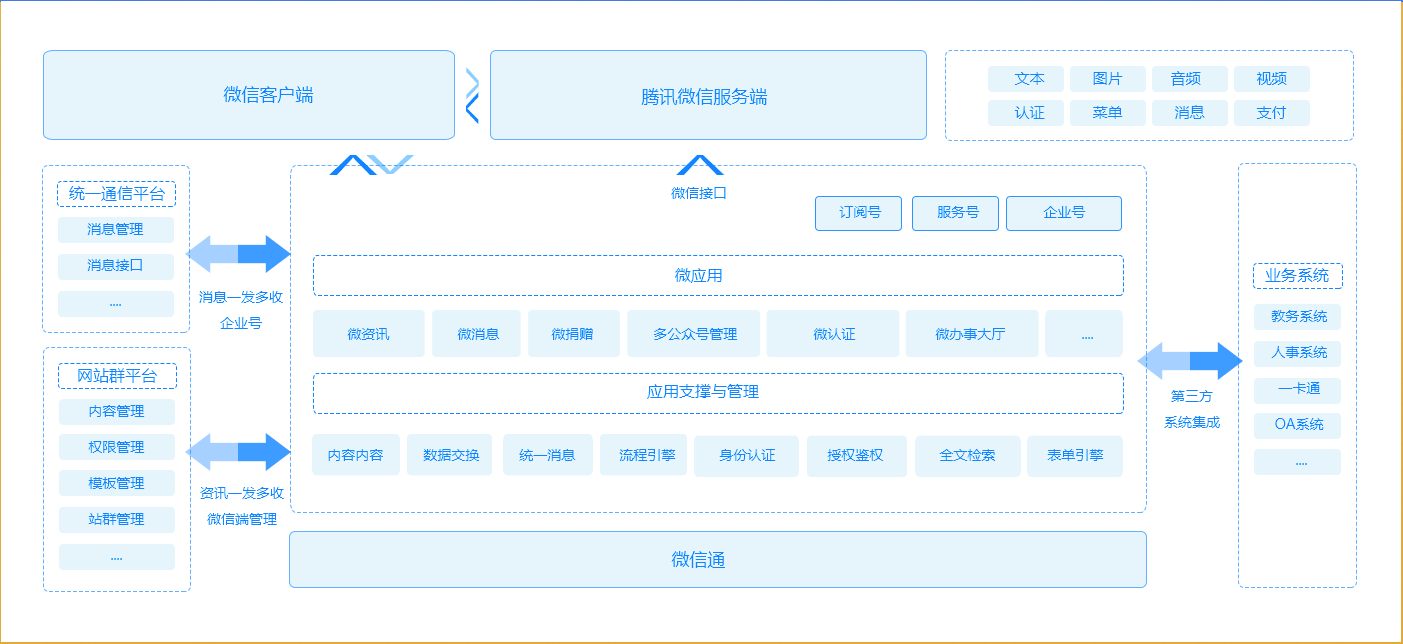Select the 支付 tag
Image resolution: width=1403 pixels, height=644 pixels.
pos(1272,113)
